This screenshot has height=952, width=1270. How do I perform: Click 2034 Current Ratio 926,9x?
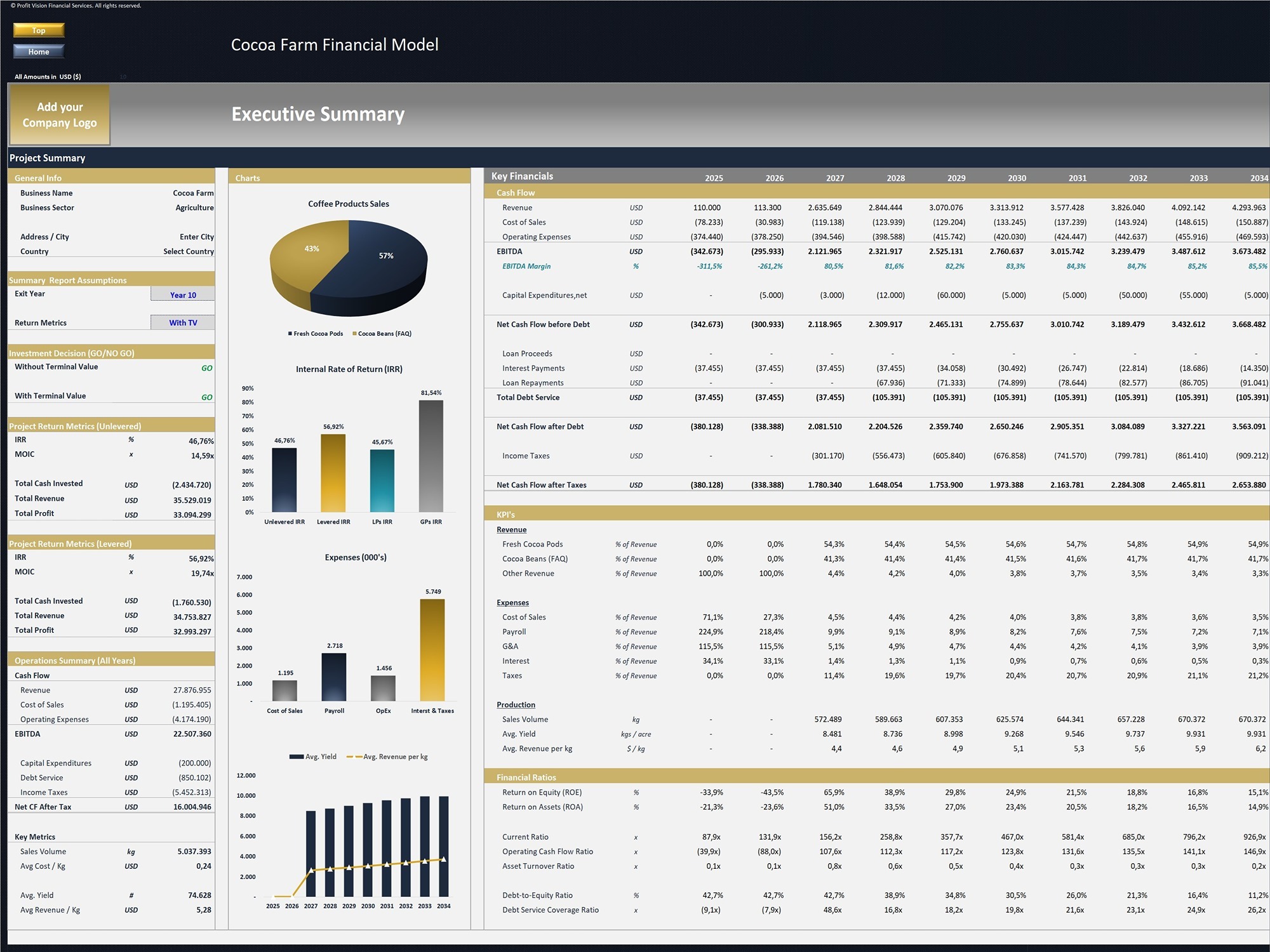click(1255, 836)
